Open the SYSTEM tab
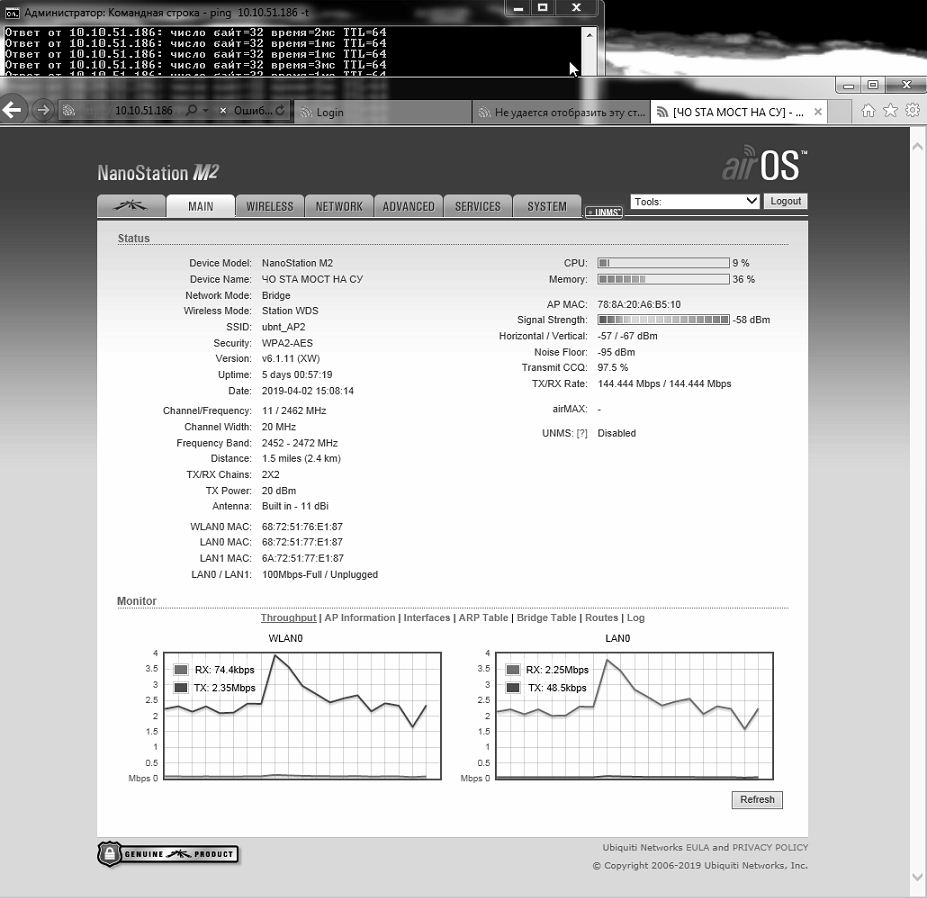Viewport: 927px width, 898px height. (x=547, y=206)
